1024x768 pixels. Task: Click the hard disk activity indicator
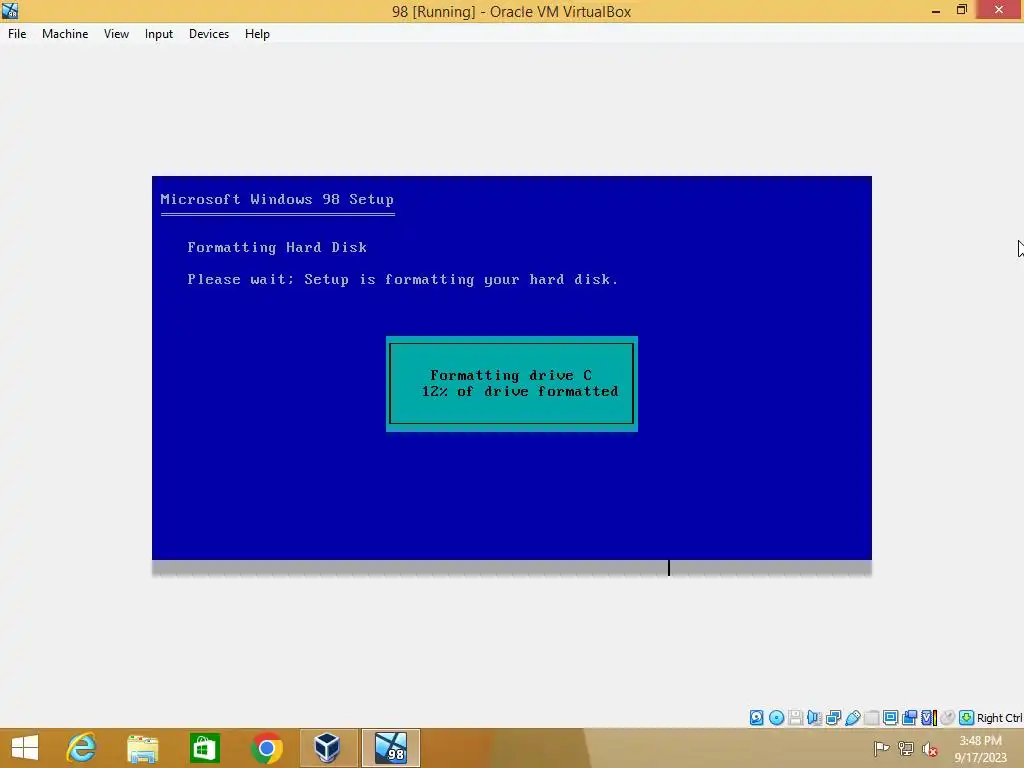coord(756,718)
